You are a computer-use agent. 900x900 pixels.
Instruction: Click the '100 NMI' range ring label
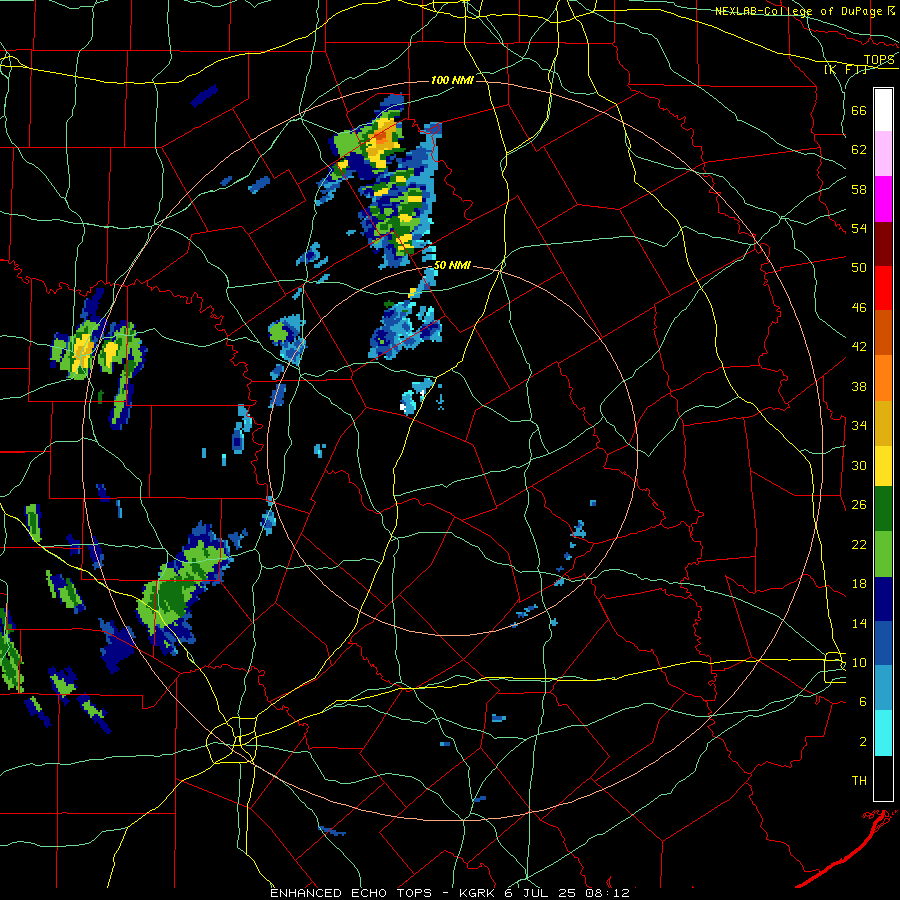452,80
